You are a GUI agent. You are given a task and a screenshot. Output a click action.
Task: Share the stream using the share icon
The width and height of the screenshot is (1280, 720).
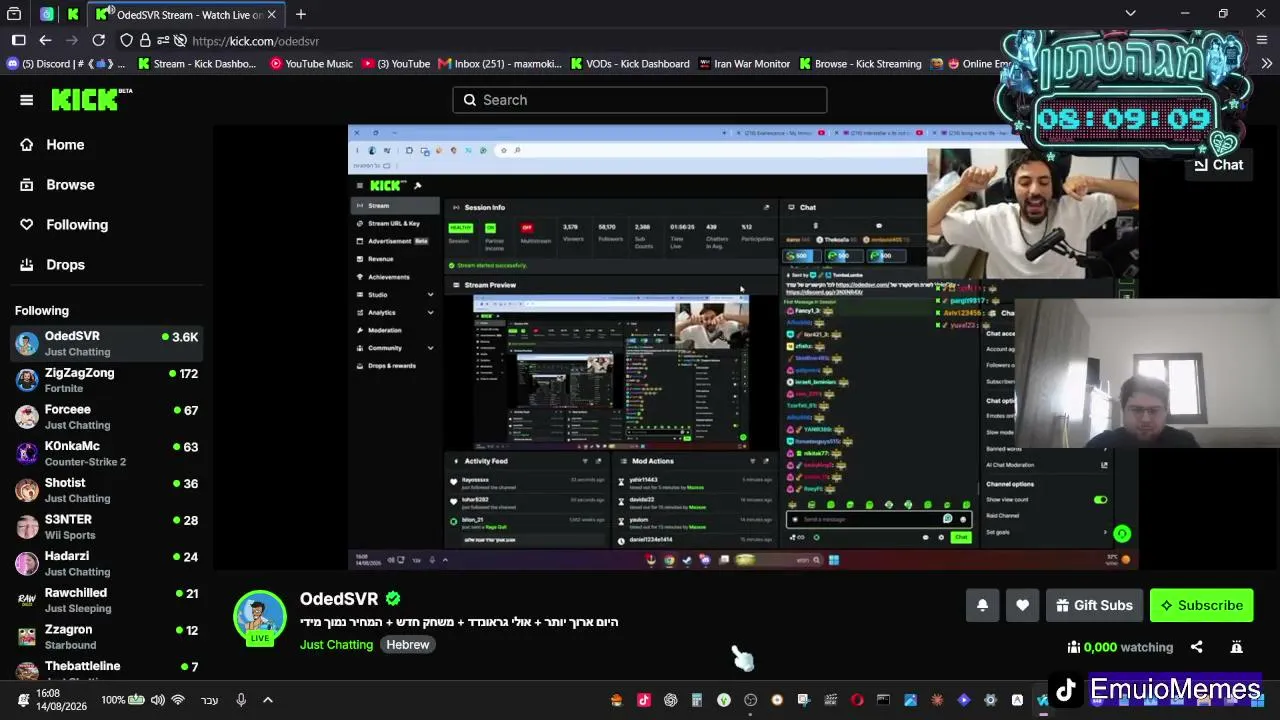1196,647
